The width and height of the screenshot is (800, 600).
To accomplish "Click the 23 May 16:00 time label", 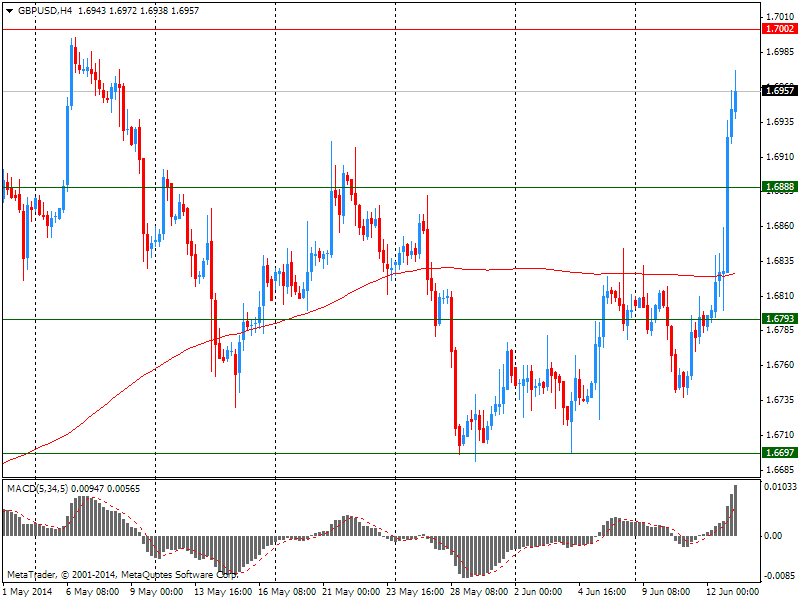I will click(415, 592).
